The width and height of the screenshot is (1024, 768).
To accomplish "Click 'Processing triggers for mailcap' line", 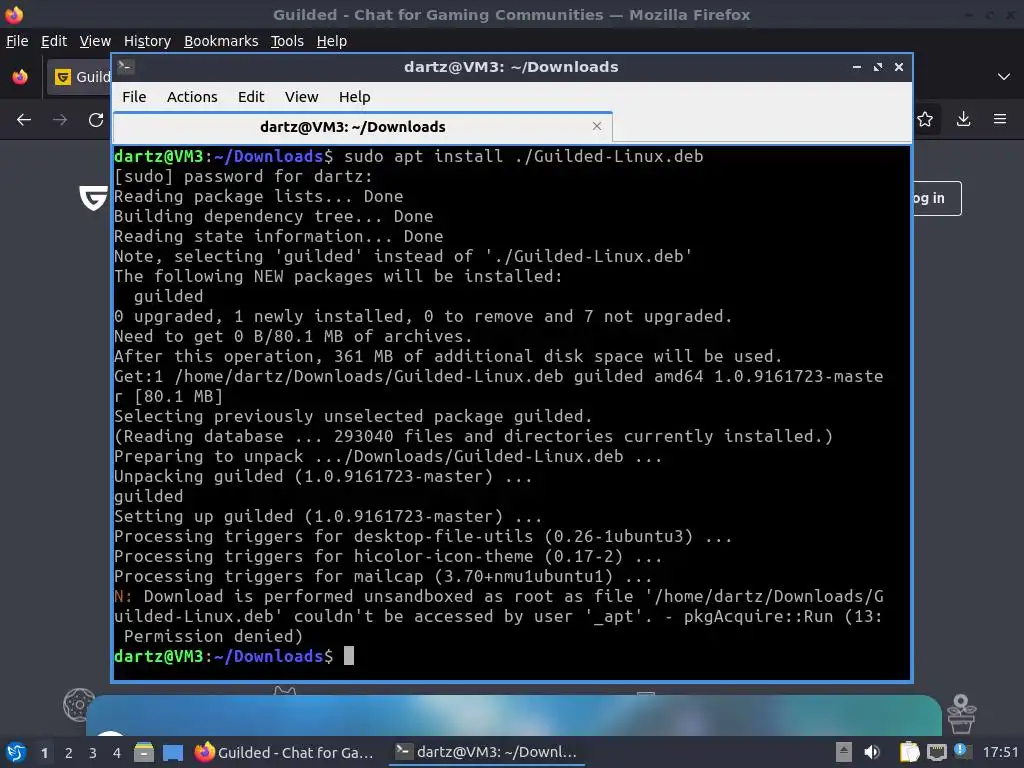I will [x=383, y=576].
